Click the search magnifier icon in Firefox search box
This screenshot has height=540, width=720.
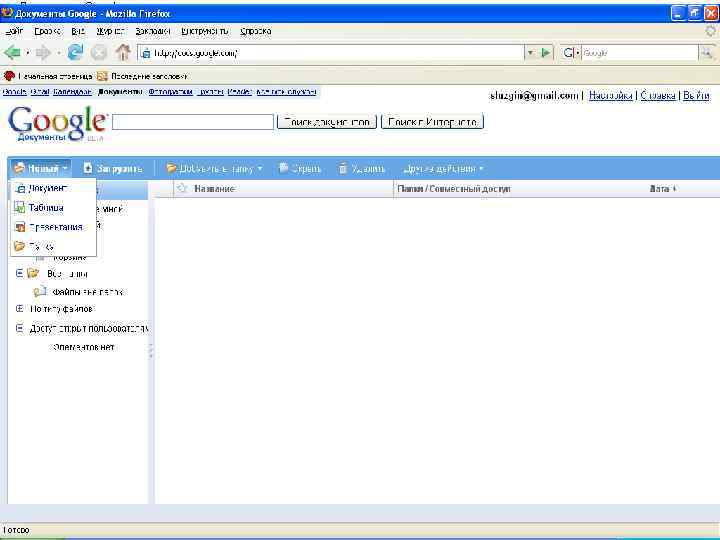point(707,53)
